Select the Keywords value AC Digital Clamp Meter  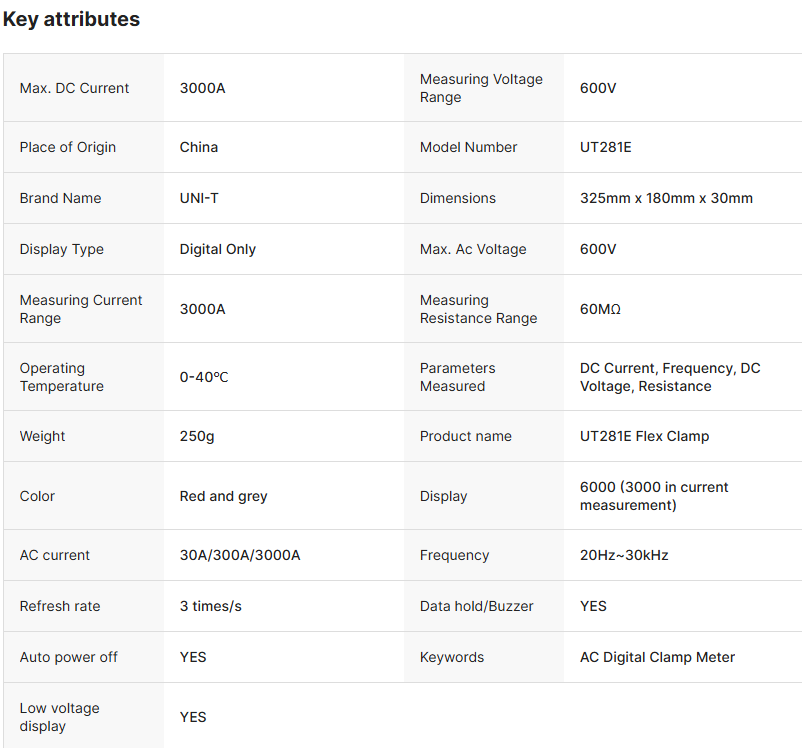pyautogui.click(x=657, y=657)
